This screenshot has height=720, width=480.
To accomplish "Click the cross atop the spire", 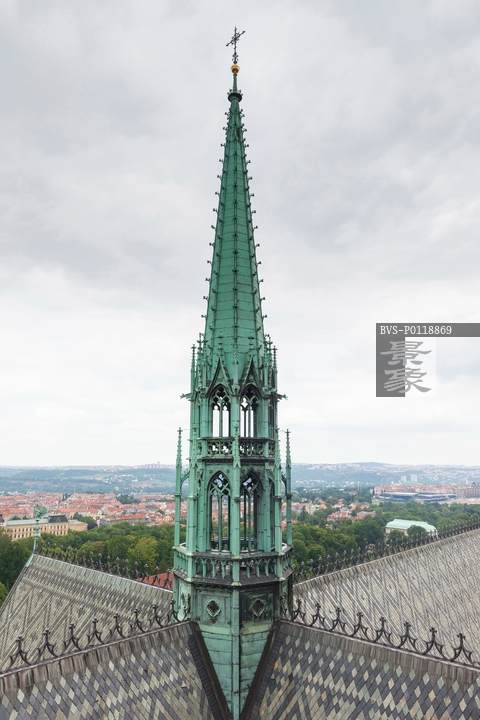I will [235, 45].
